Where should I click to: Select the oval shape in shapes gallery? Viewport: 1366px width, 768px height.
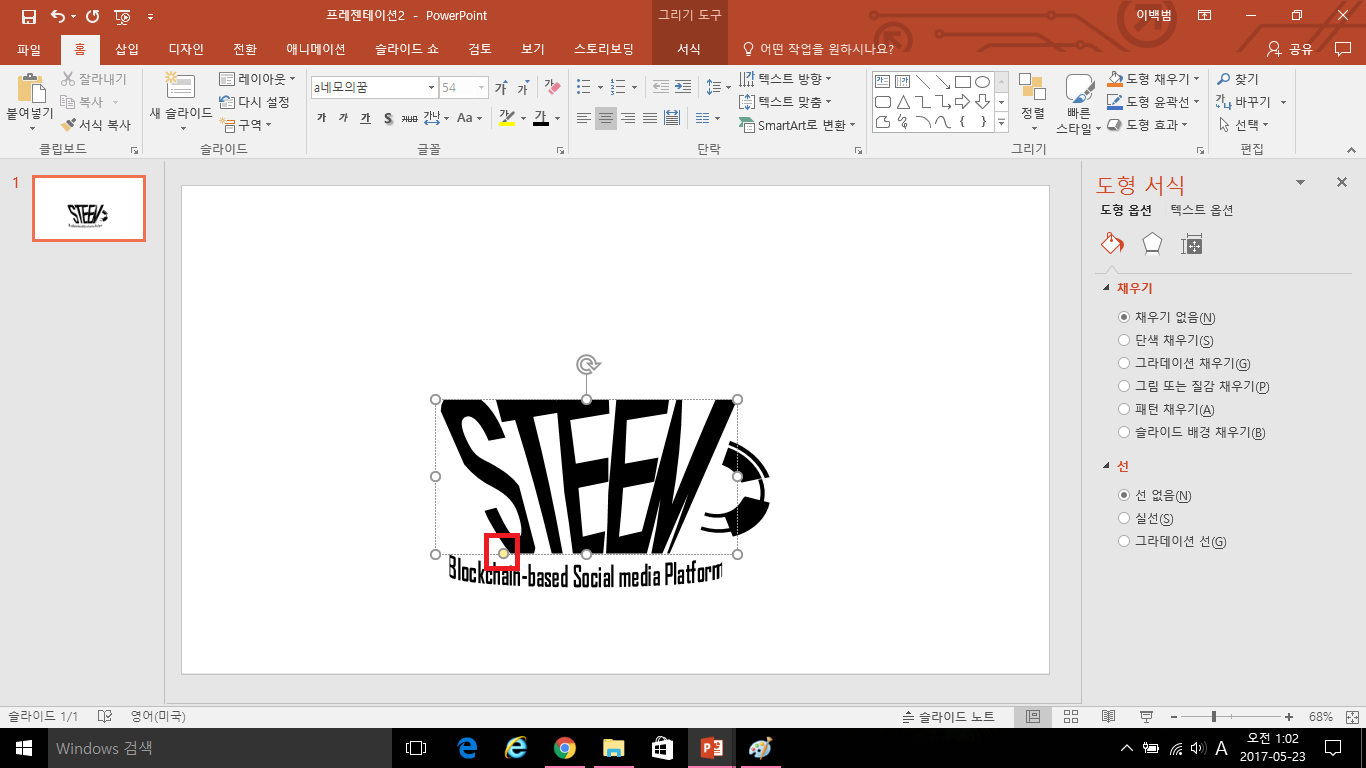tap(982, 81)
